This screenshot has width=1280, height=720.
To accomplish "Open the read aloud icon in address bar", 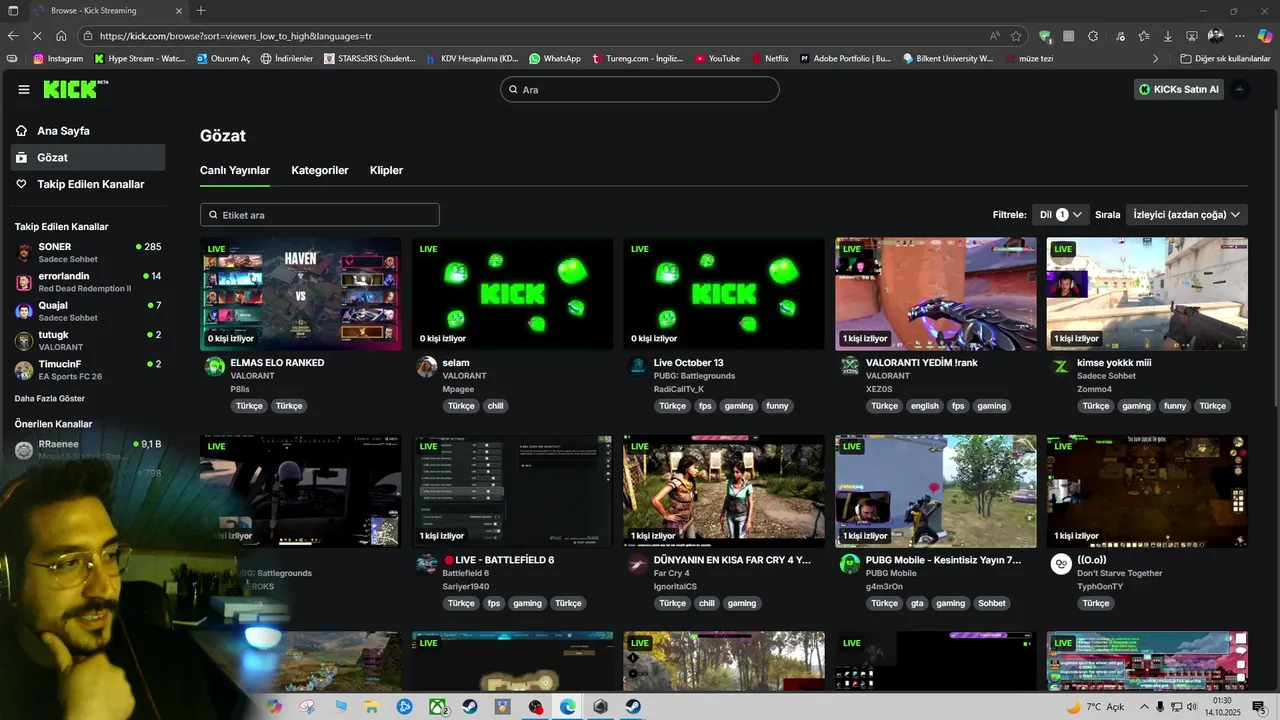I will (995, 36).
